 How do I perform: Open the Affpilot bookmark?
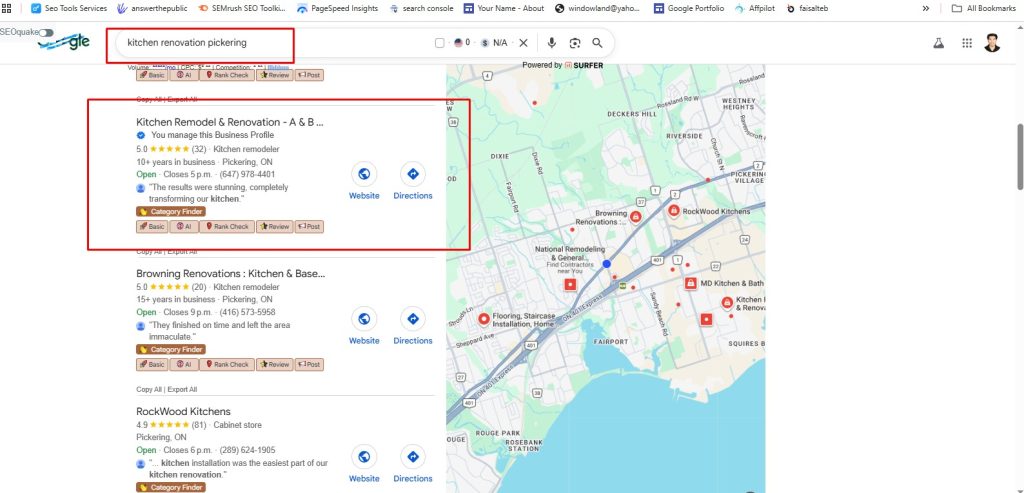point(754,8)
